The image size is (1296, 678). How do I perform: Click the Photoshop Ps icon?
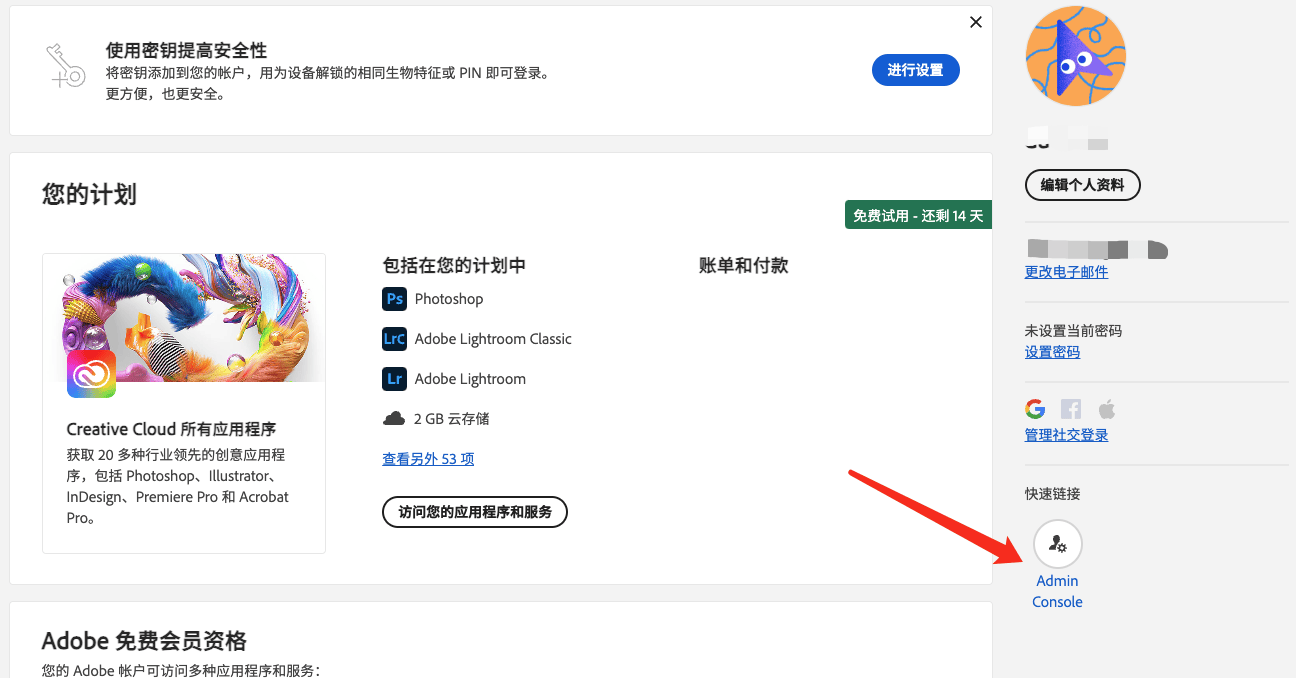click(395, 298)
